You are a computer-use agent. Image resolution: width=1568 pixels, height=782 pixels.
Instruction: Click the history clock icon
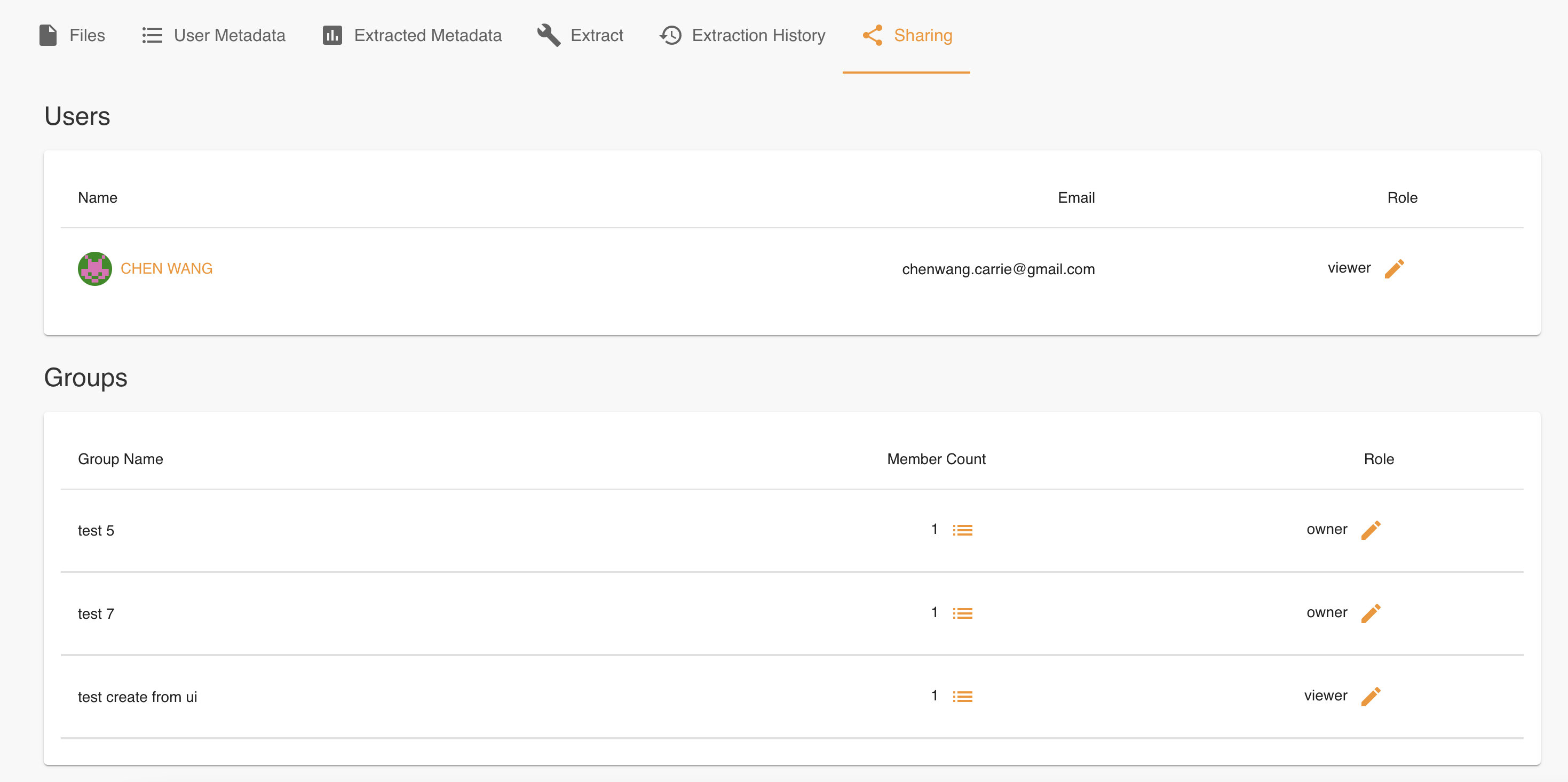[x=670, y=35]
